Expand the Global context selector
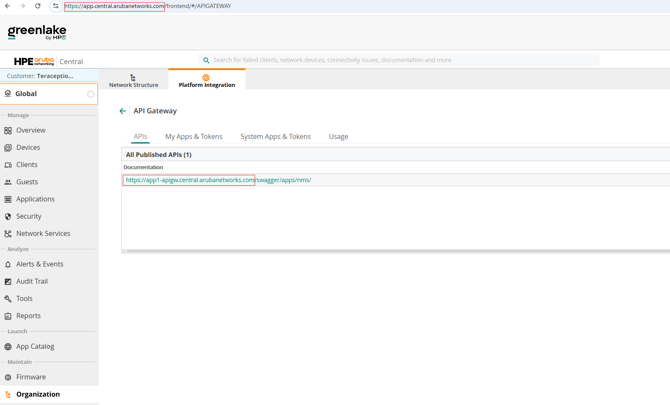This screenshot has height=405, width=670. tap(49, 94)
